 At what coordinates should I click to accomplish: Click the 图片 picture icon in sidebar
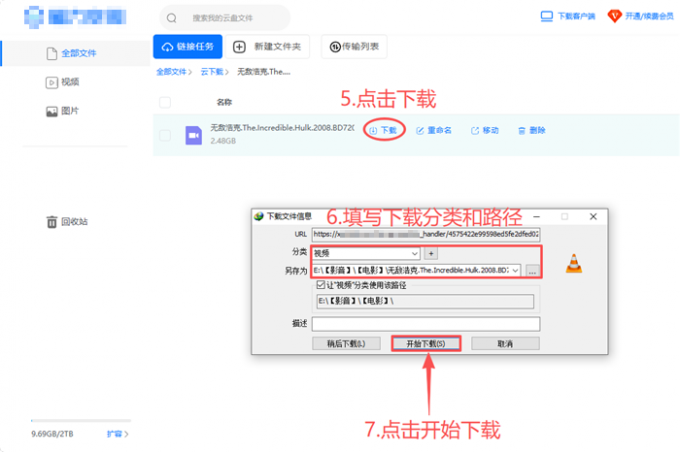[x=52, y=111]
